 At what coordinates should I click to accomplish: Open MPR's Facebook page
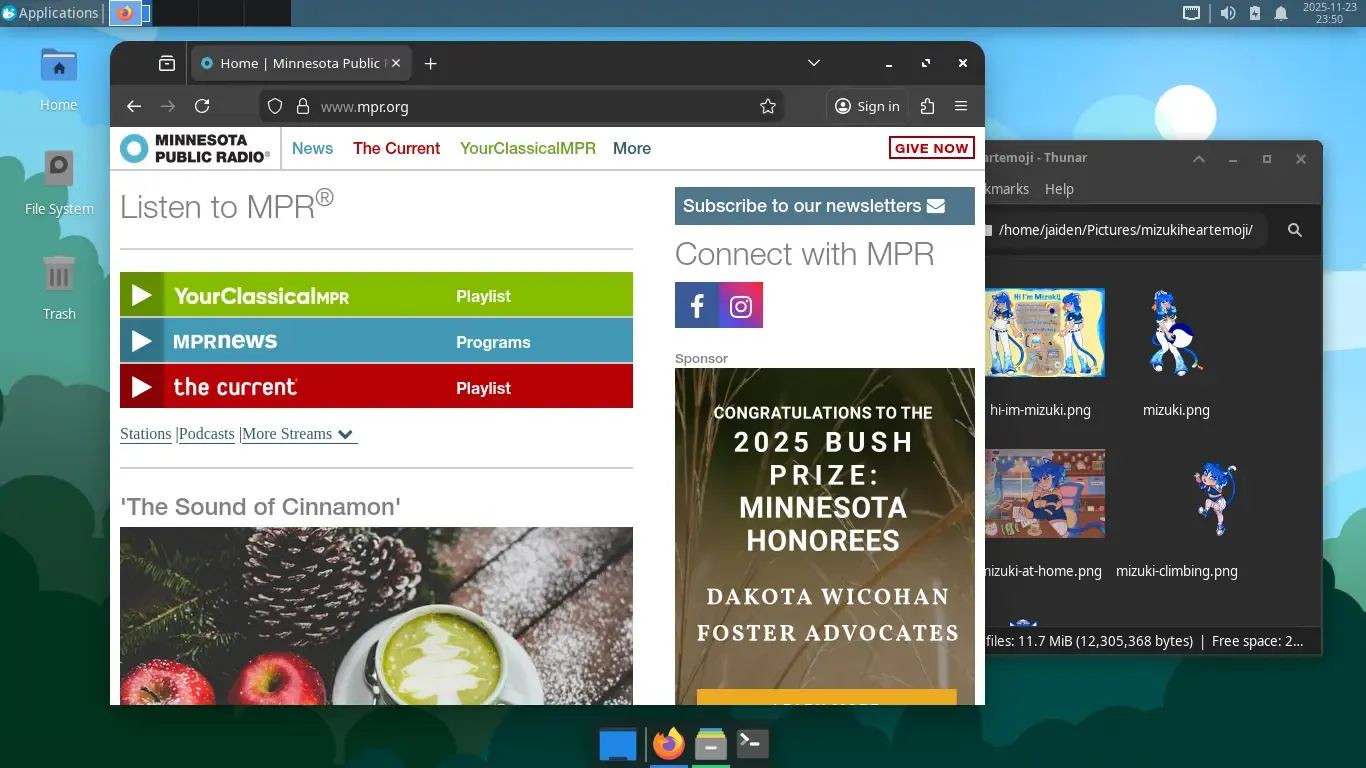pyautogui.click(x=697, y=305)
